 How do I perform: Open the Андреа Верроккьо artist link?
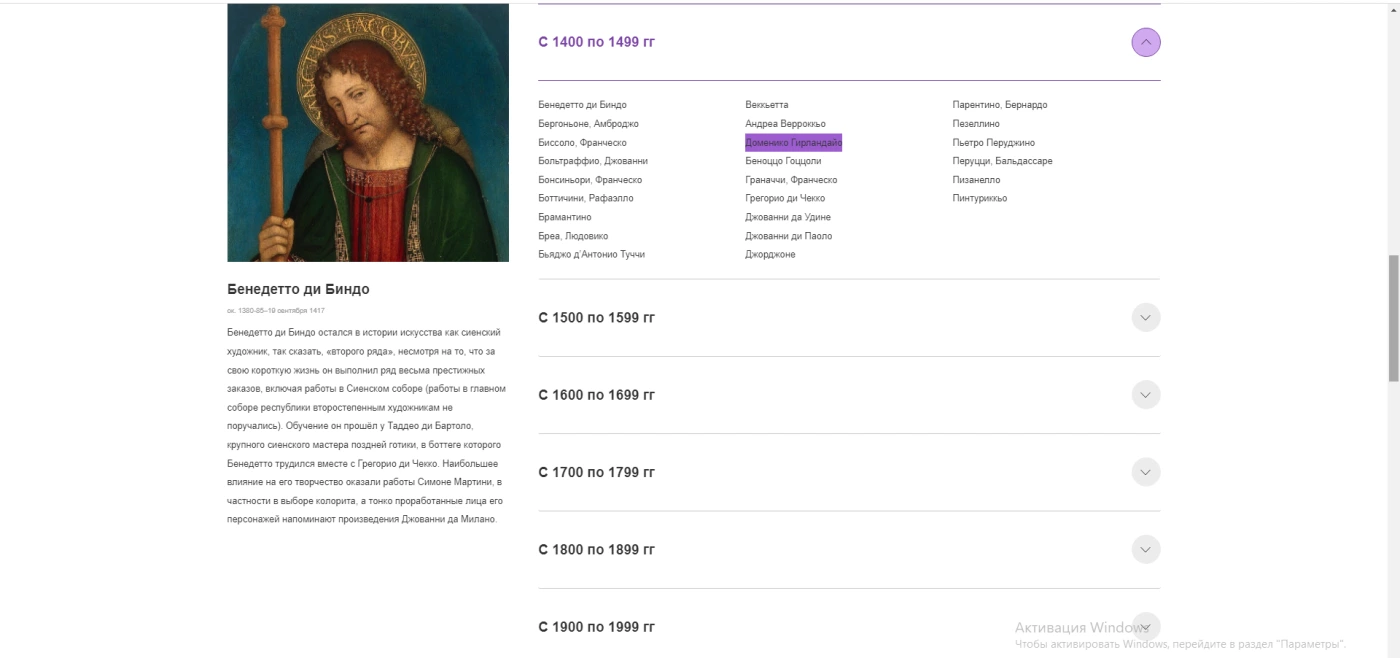(785, 124)
